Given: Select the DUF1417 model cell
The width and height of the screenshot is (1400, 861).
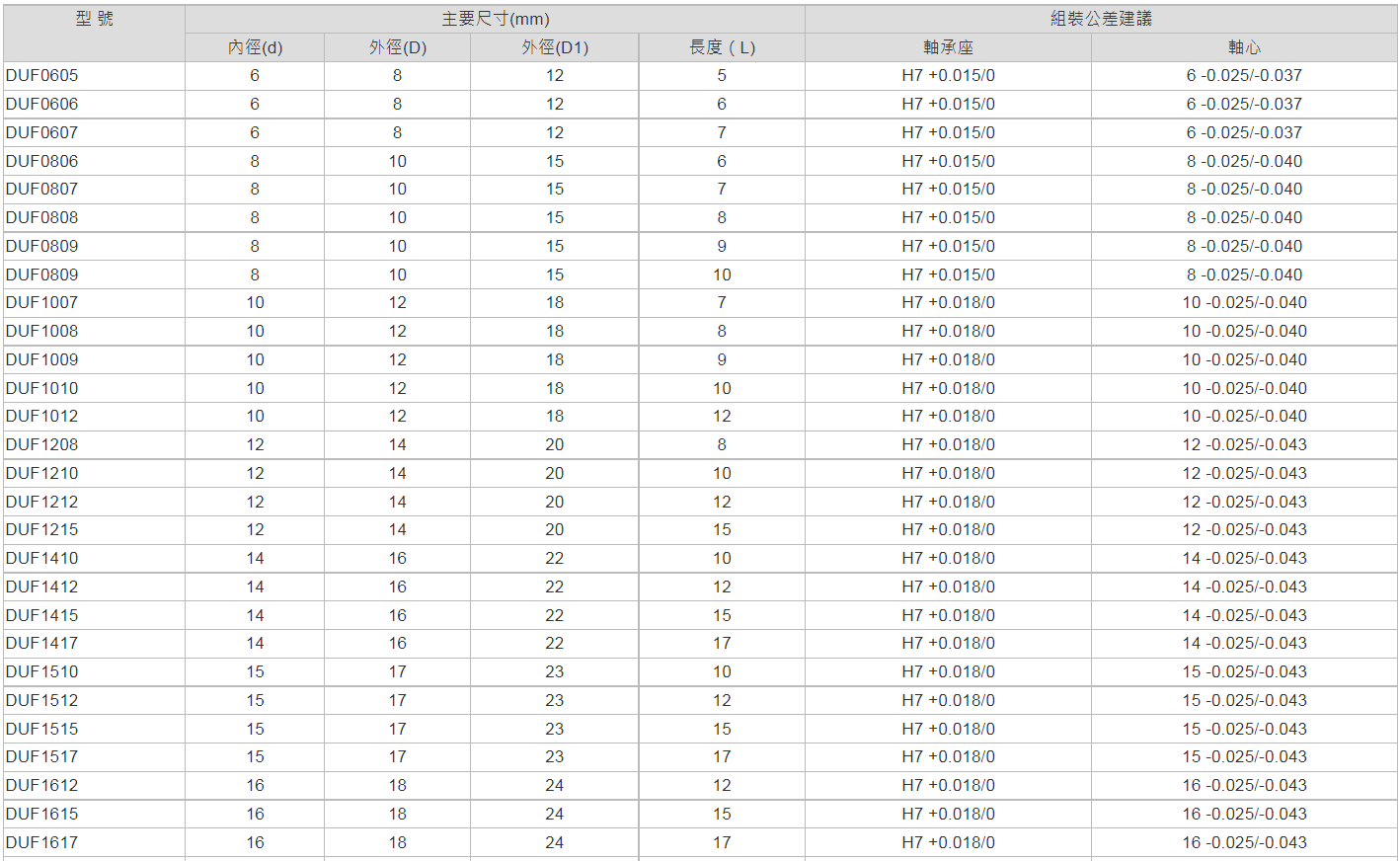Looking at the screenshot, I should point(42,644).
